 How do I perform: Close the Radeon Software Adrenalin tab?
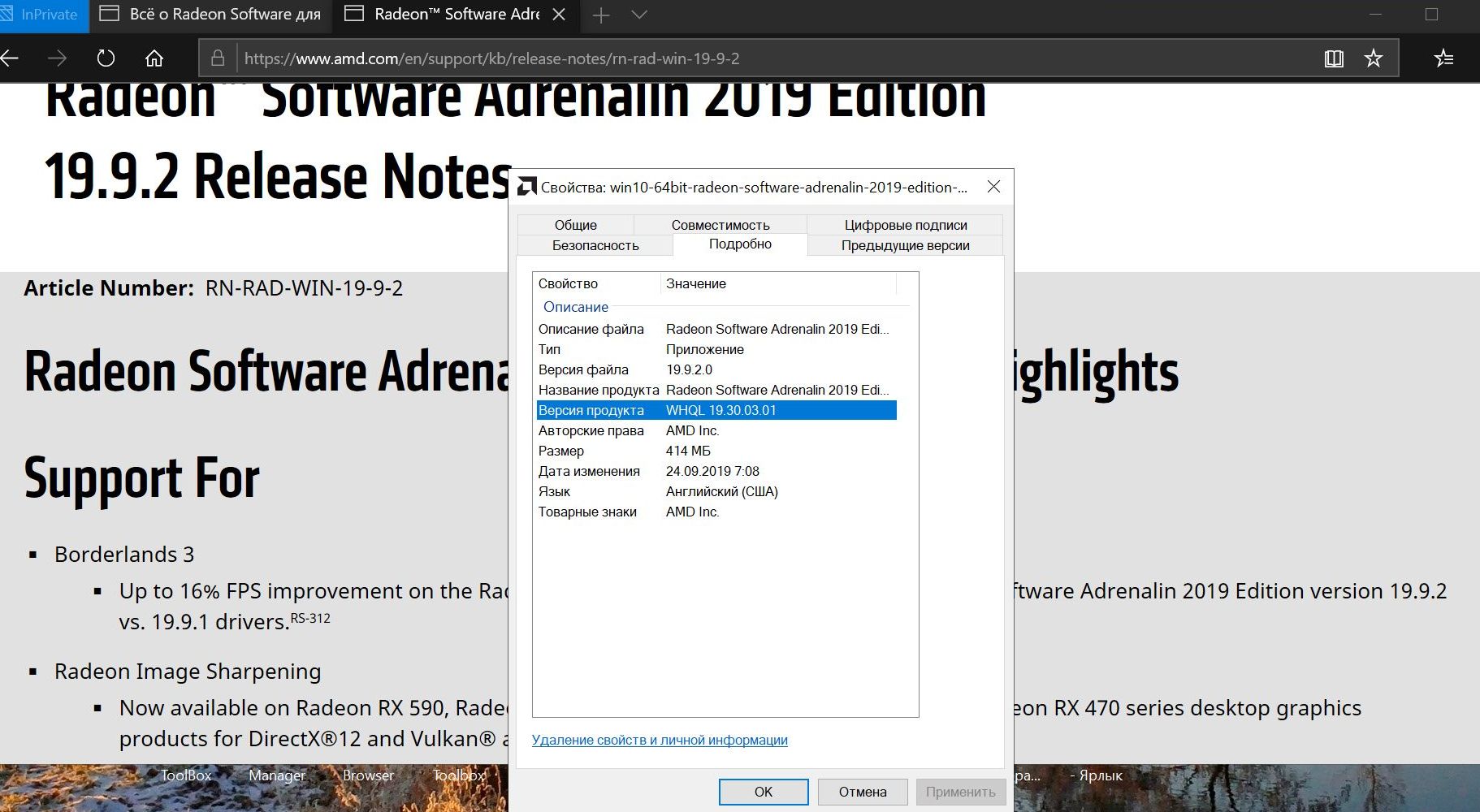559,15
